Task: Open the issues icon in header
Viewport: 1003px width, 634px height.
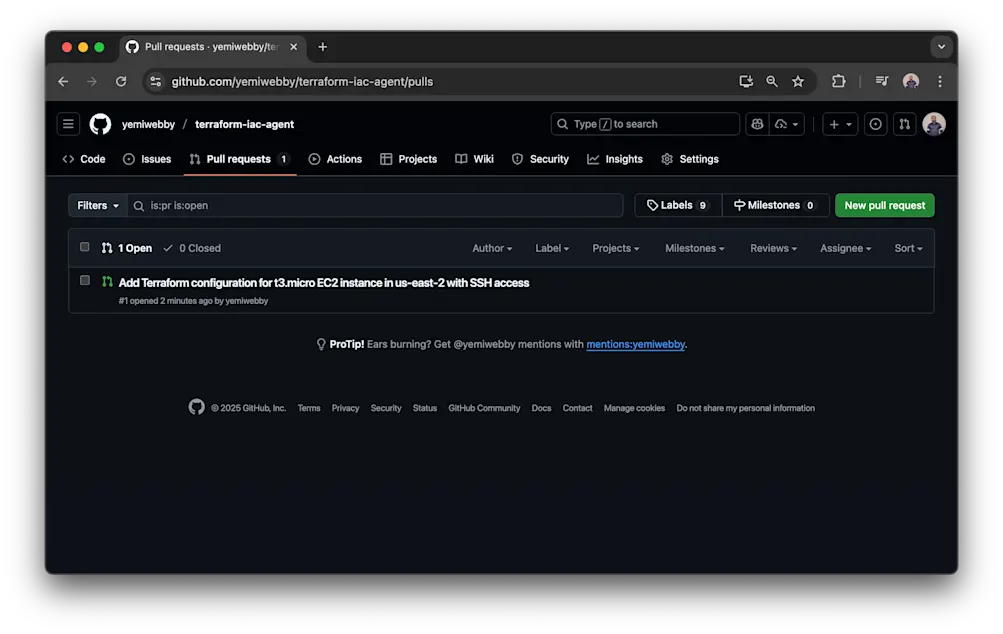Action: pyautogui.click(x=875, y=124)
